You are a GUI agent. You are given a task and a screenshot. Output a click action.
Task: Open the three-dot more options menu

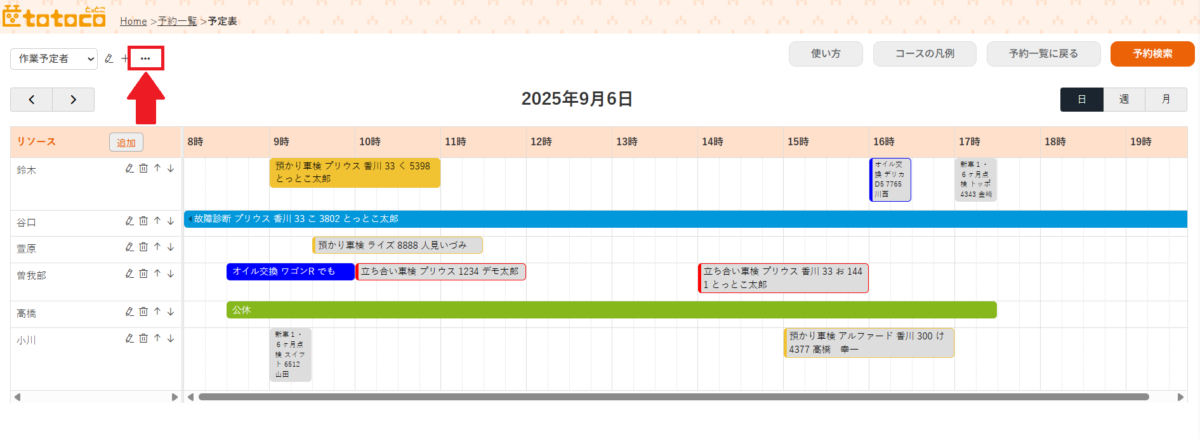[x=146, y=59]
